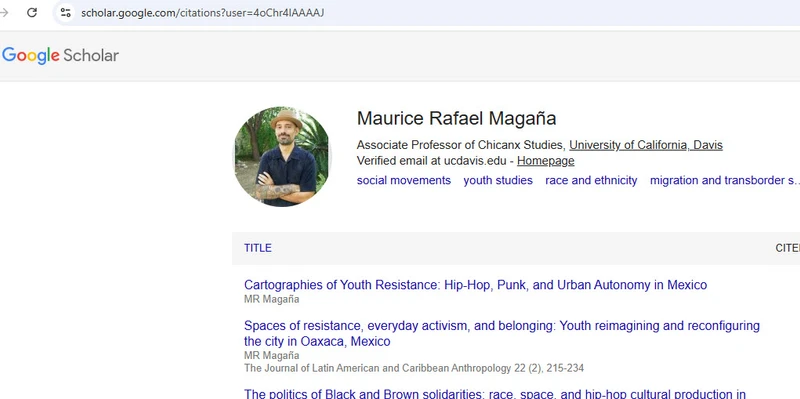Visit the author's Homepage link
Viewport: 800px width, 399px height.
(545, 161)
